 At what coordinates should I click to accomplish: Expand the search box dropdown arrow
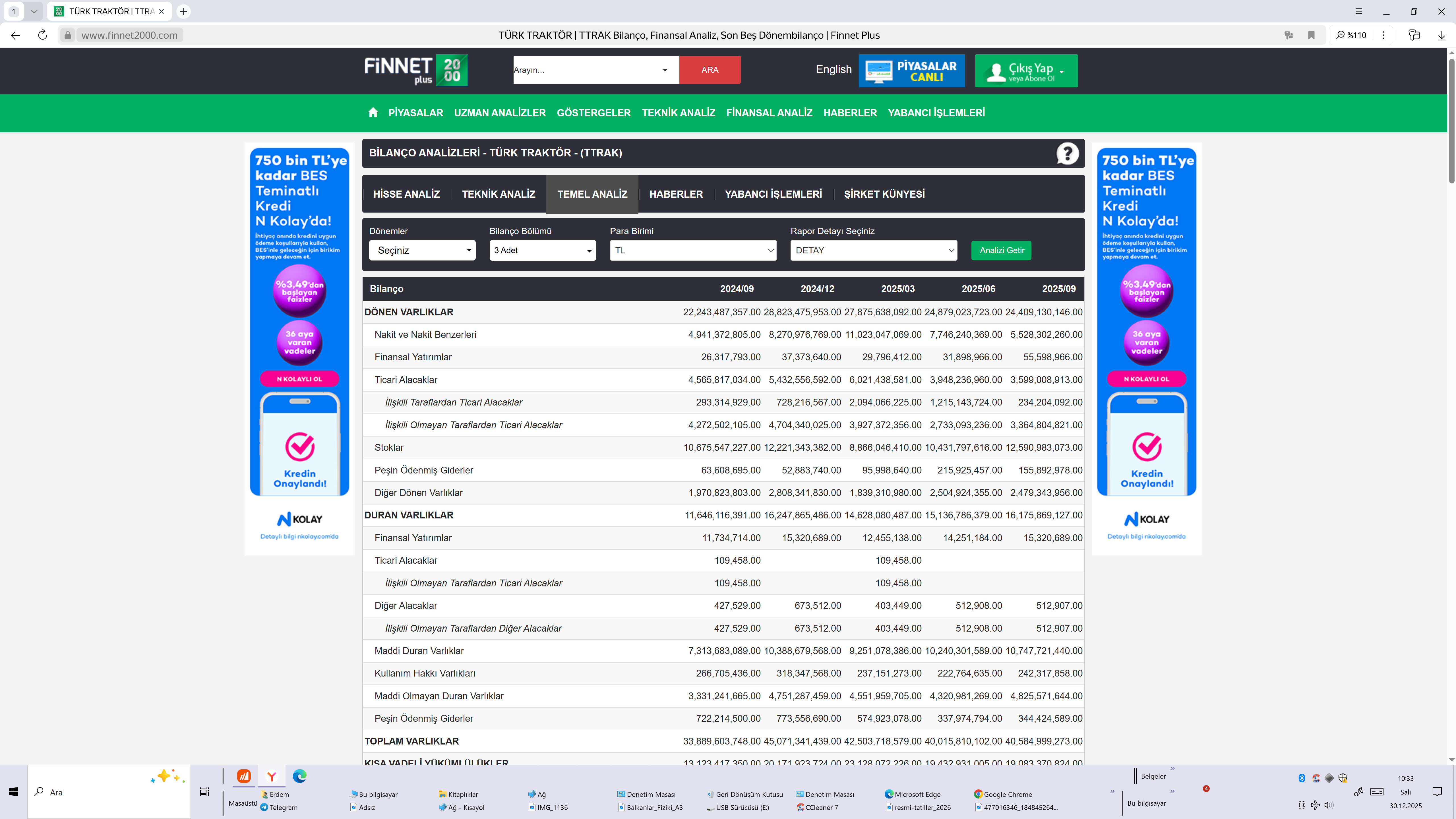point(665,70)
